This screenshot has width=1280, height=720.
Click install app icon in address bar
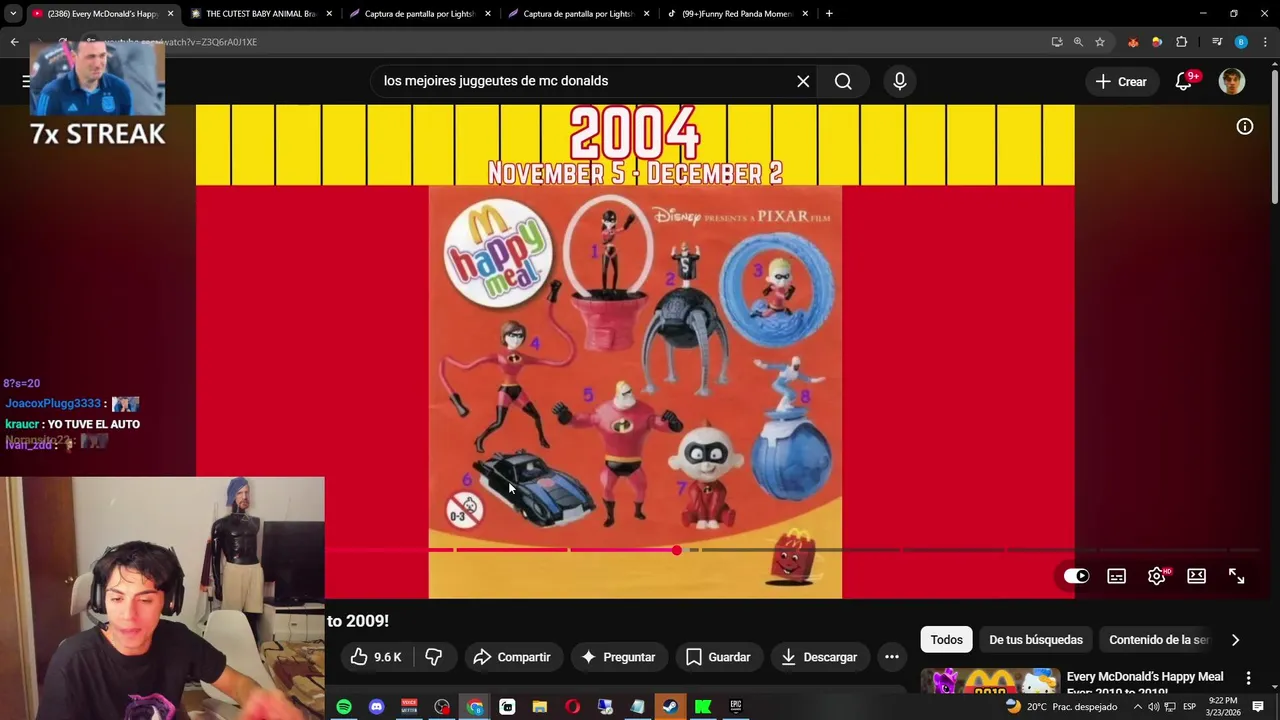click(x=1057, y=42)
